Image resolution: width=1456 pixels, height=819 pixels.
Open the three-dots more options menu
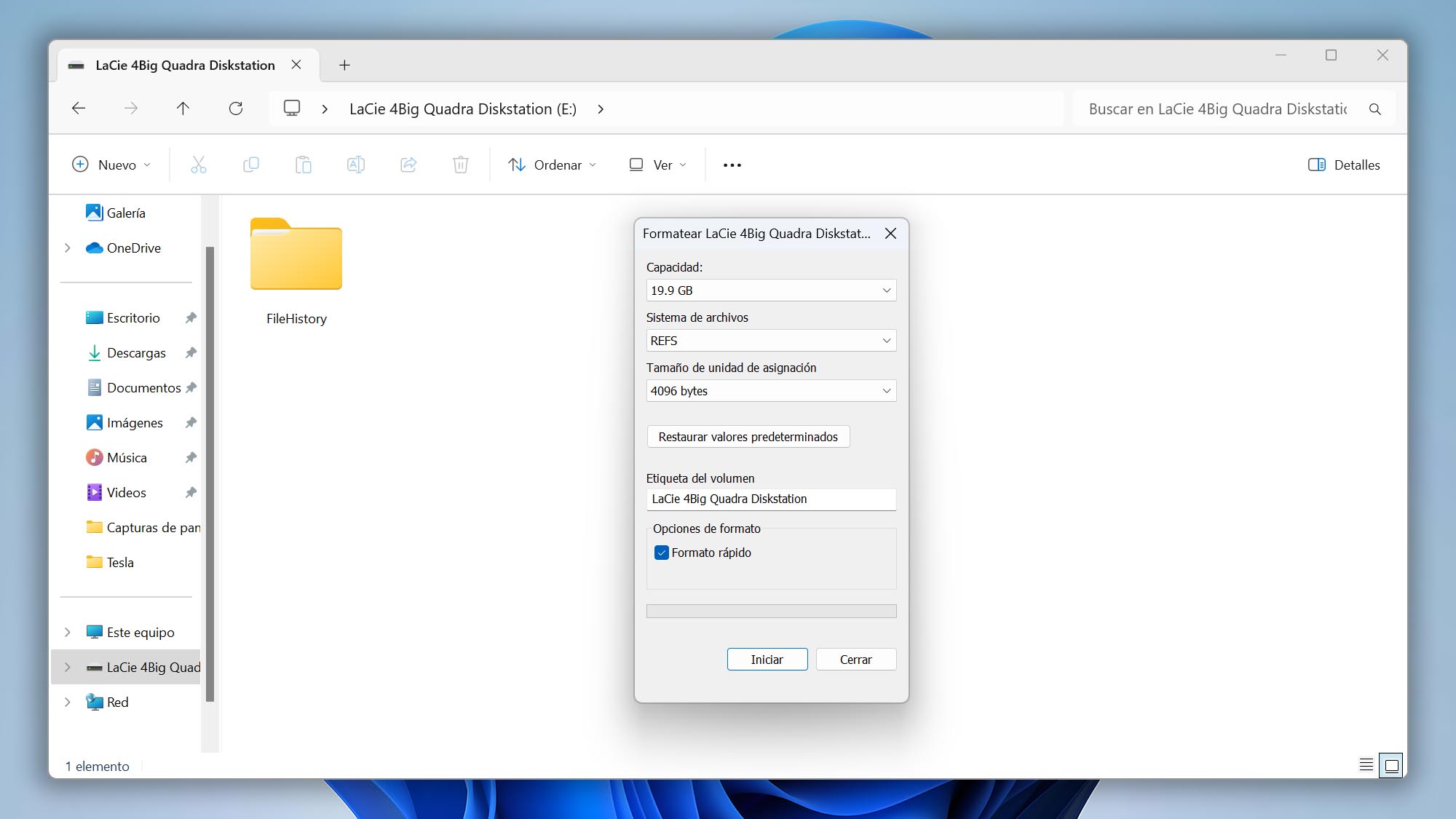pyautogui.click(x=732, y=165)
